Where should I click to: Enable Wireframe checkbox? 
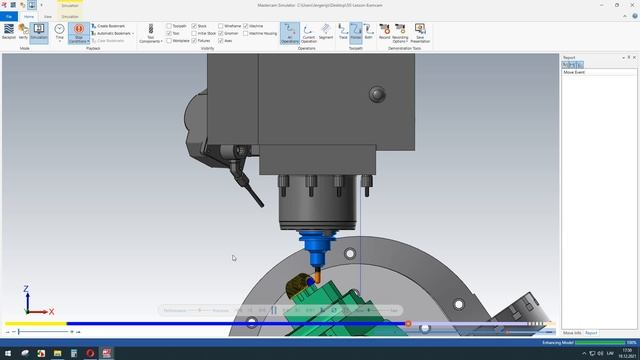(x=220, y=26)
